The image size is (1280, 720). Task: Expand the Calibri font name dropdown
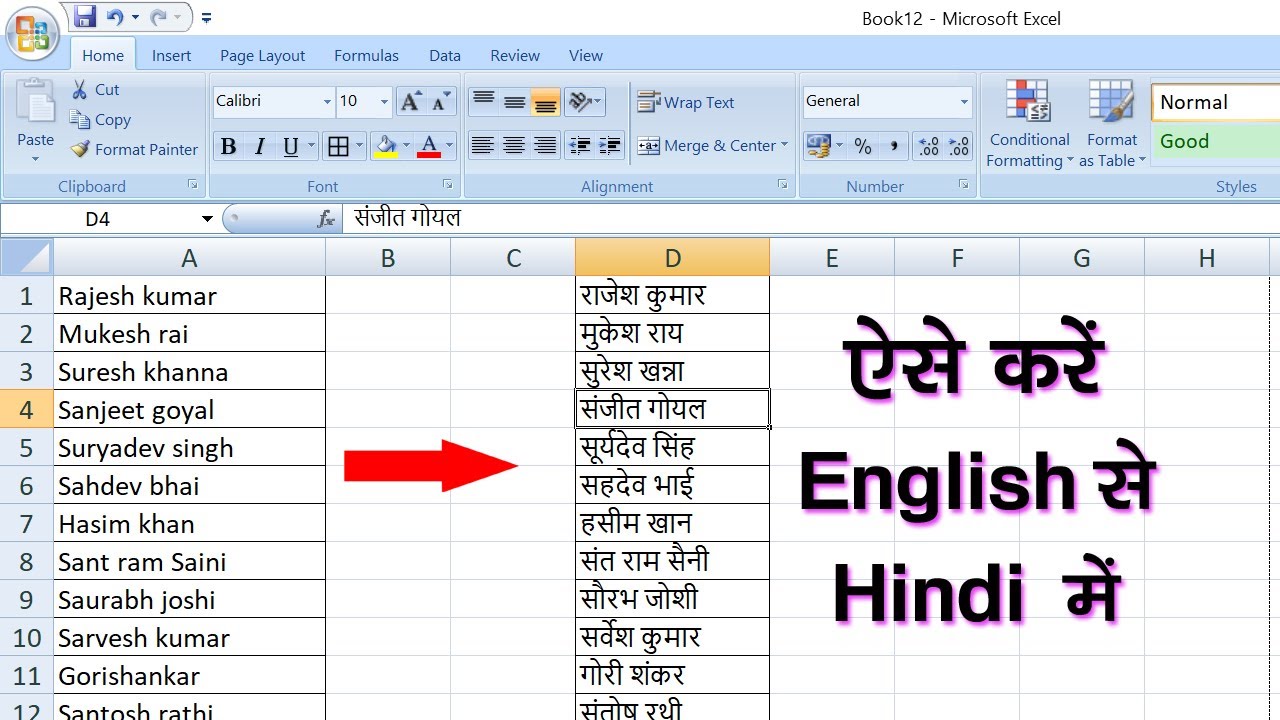[327, 102]
